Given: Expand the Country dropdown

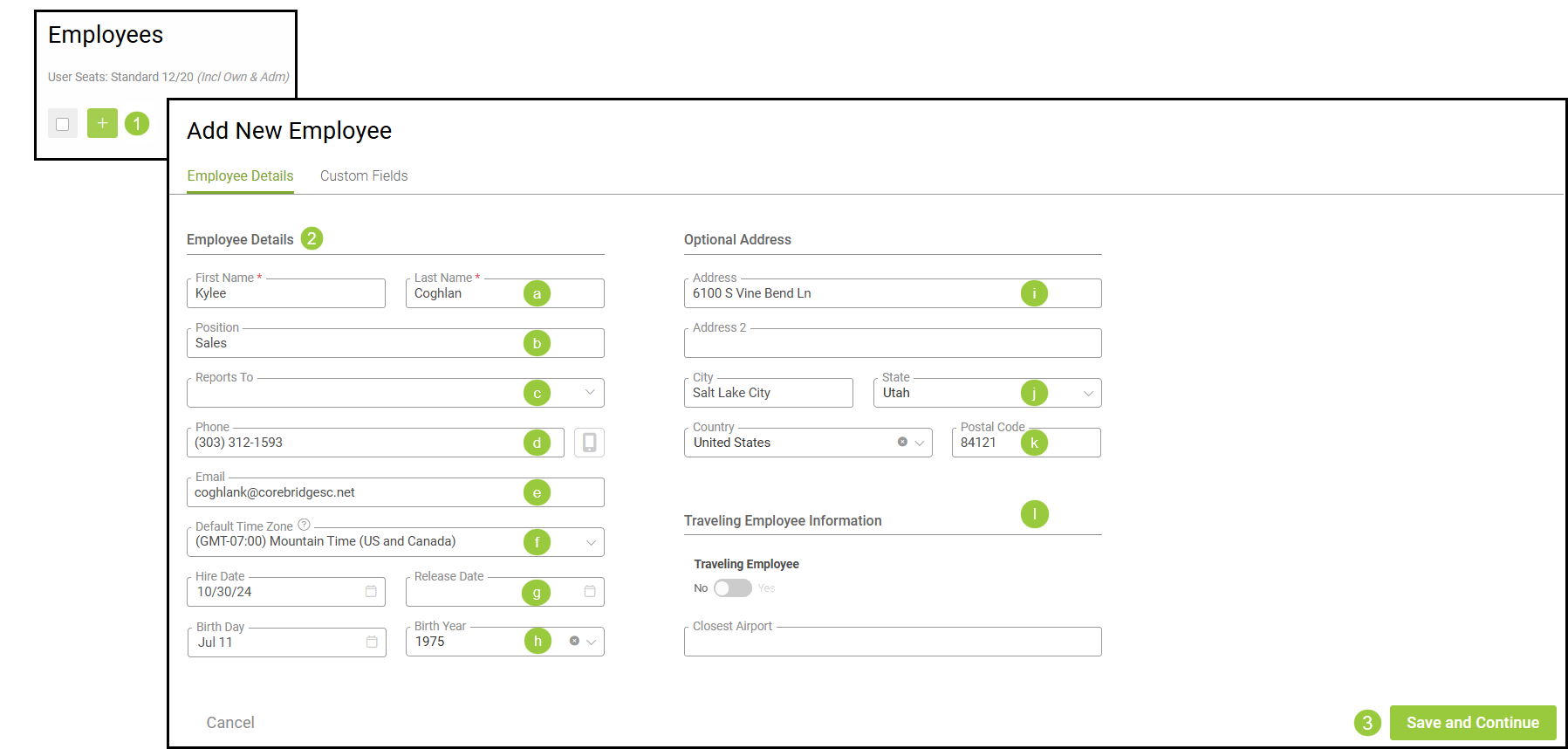Looking at the screenshot, I should (x=919, y=443).
